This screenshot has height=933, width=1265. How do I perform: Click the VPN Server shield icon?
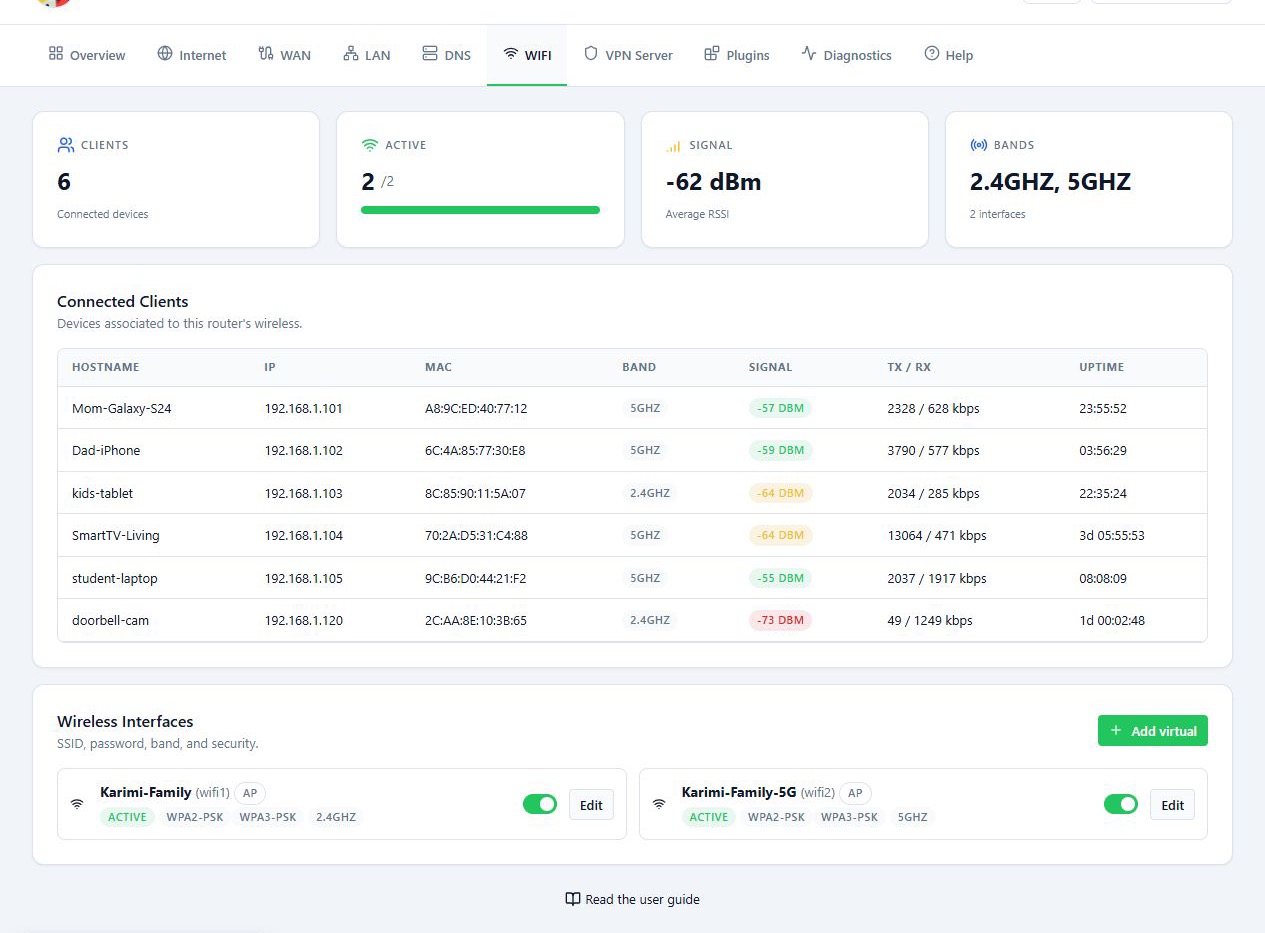[591, 54]
